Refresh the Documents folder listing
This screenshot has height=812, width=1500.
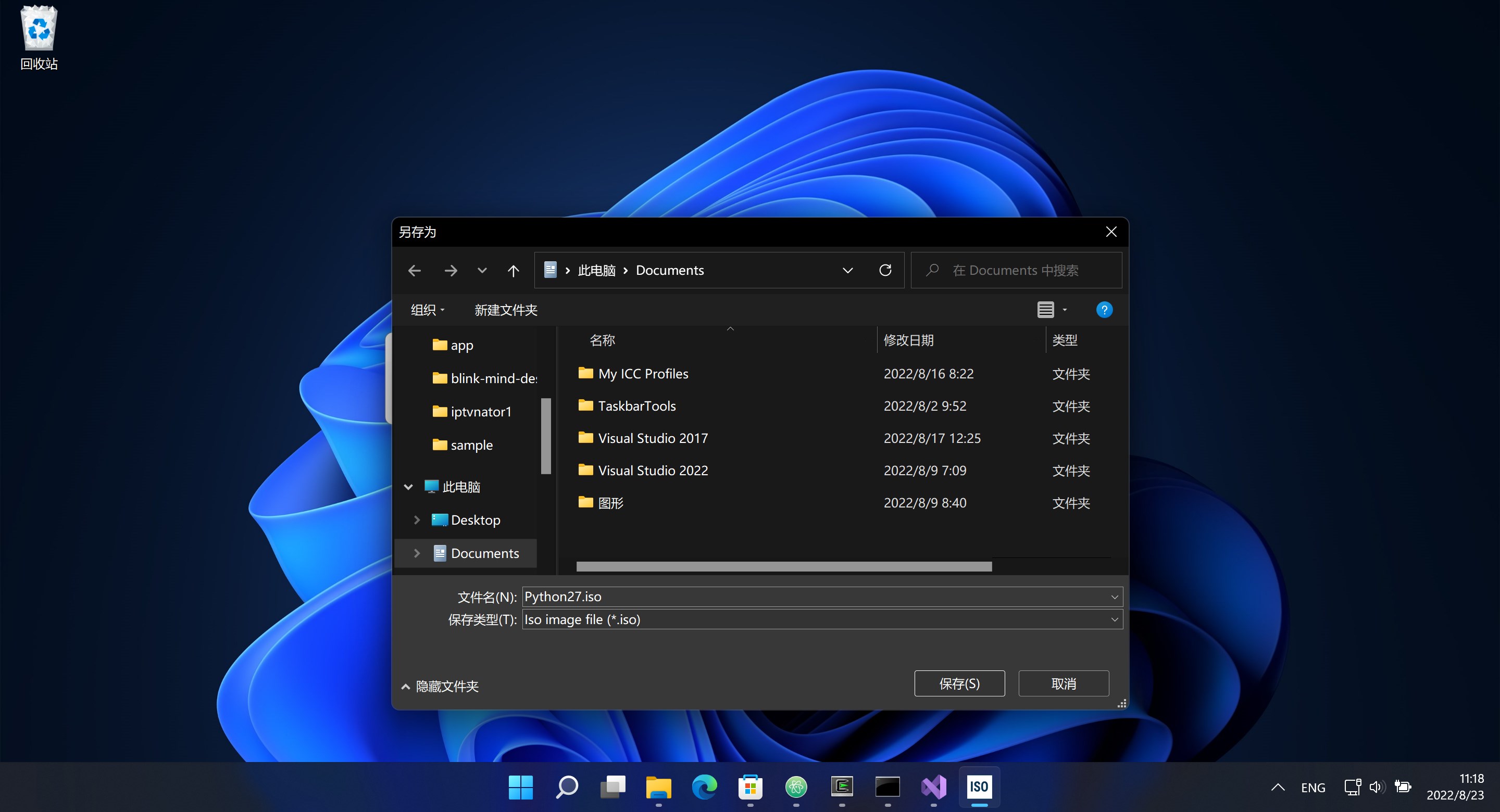tap(885, 270)
